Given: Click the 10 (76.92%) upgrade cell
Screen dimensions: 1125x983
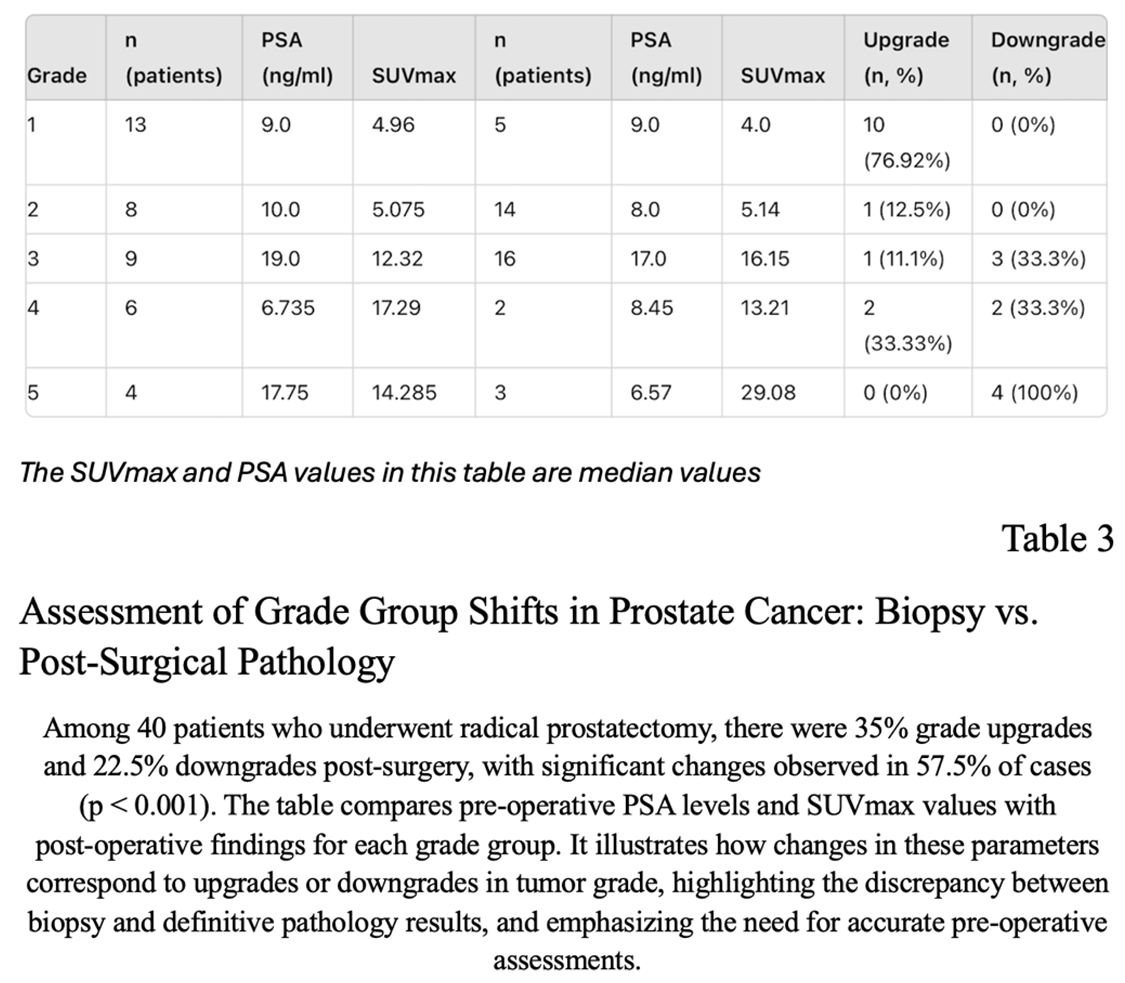Looking at the screenshot, I should tap(907, 142).
